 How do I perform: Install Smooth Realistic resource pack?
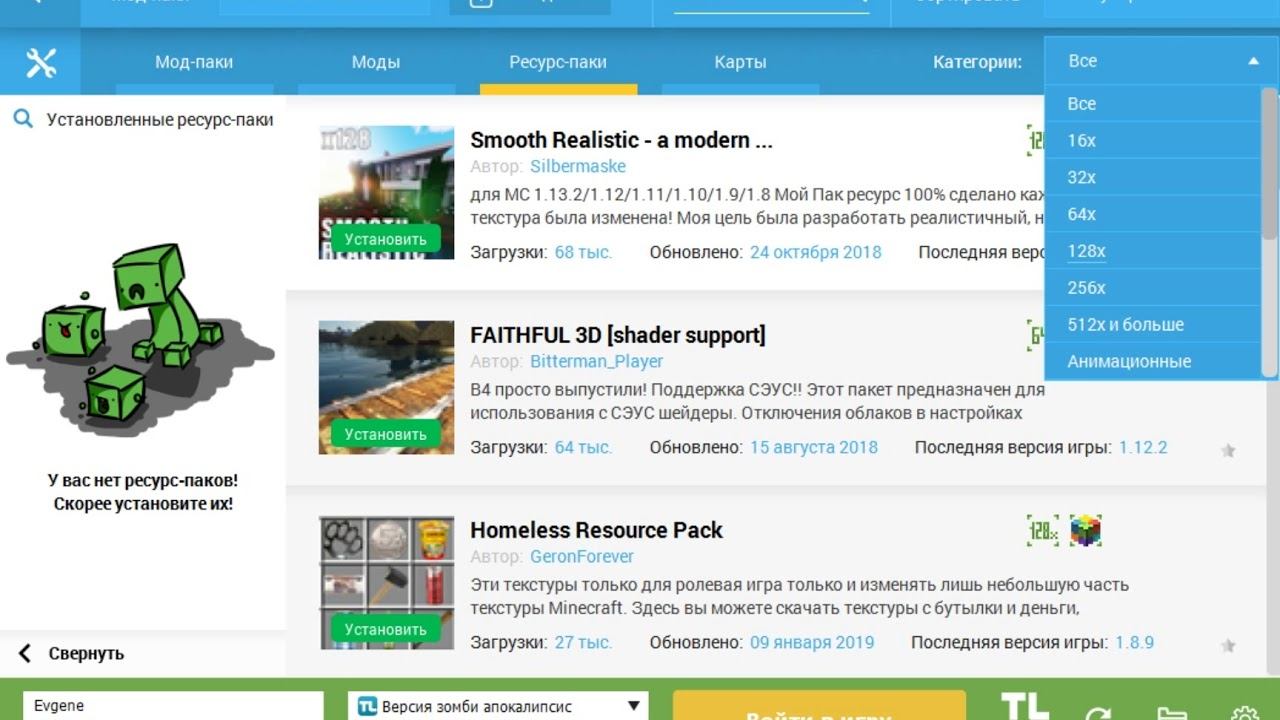386,239
